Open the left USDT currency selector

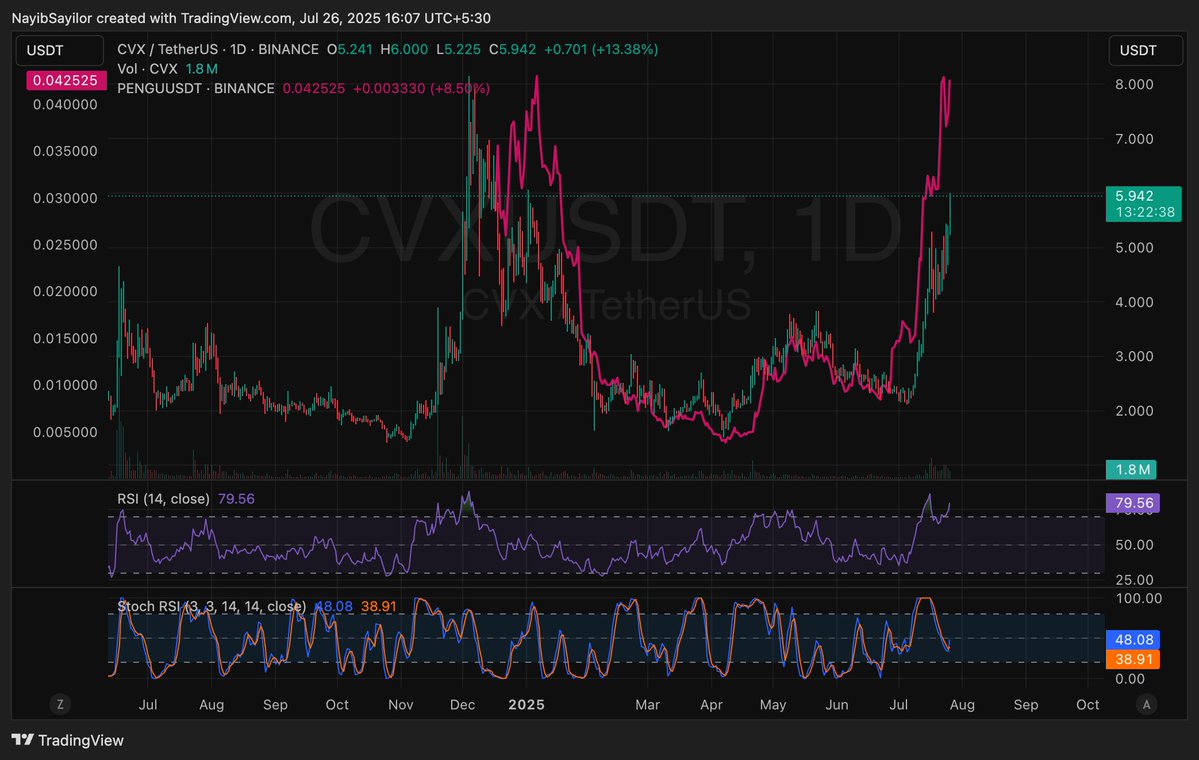(x=60, y=50)
